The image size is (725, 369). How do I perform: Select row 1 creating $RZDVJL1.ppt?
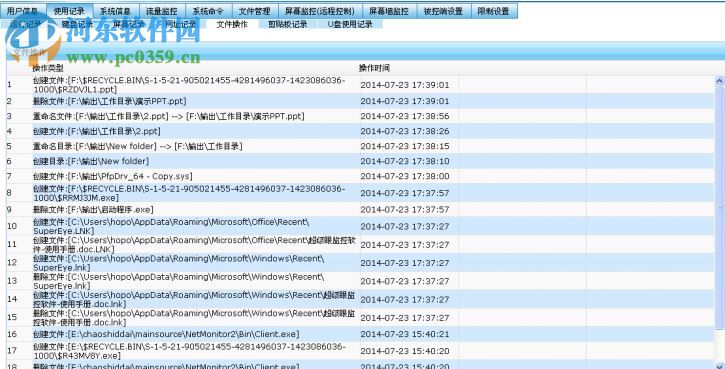point(360,85)
